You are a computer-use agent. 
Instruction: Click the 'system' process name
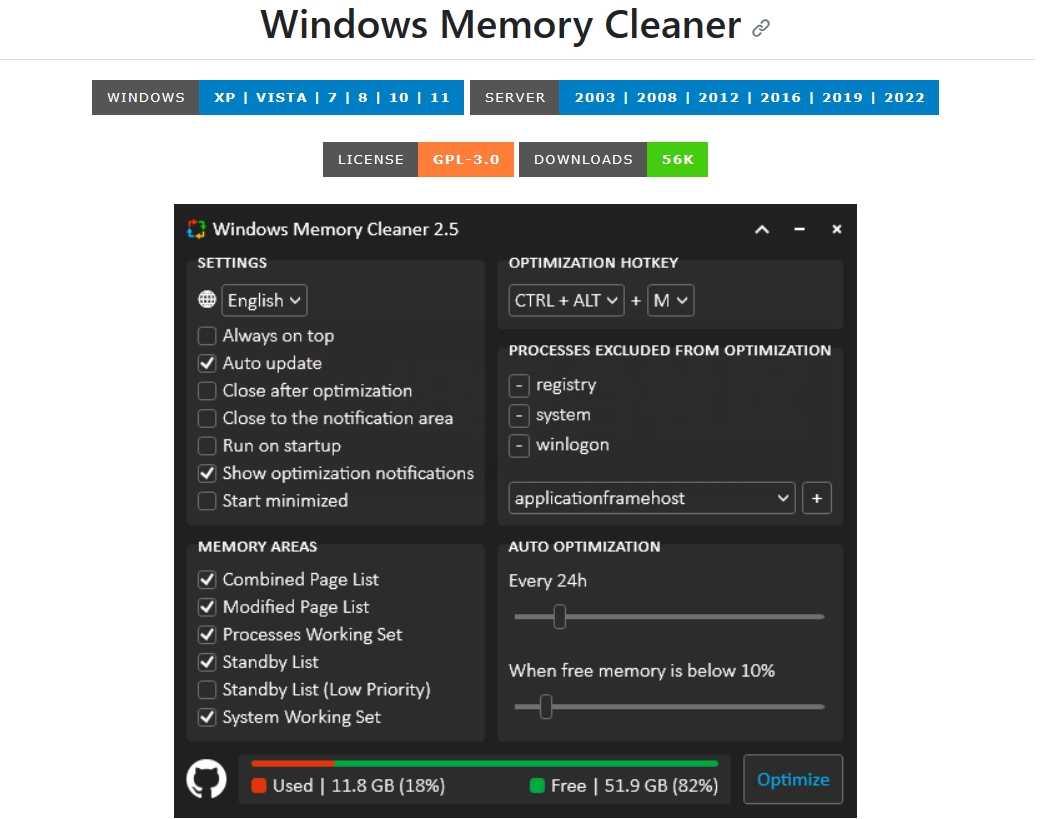click(x=563, y=415)
